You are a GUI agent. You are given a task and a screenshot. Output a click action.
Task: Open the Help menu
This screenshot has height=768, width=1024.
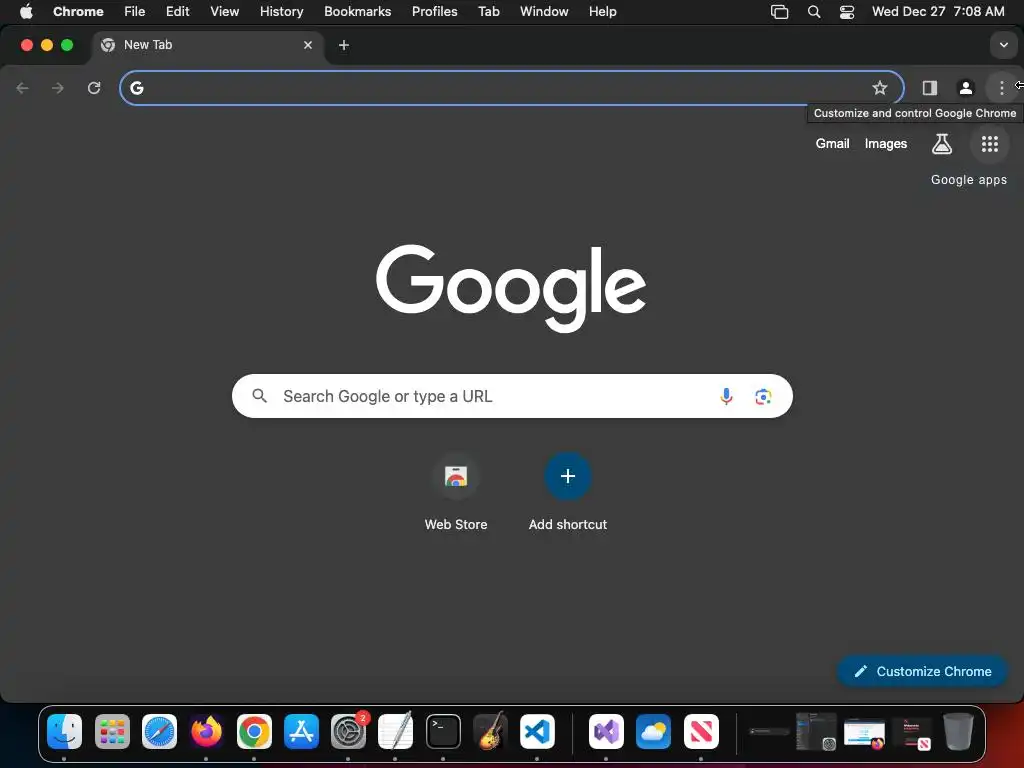pos(602,12)
